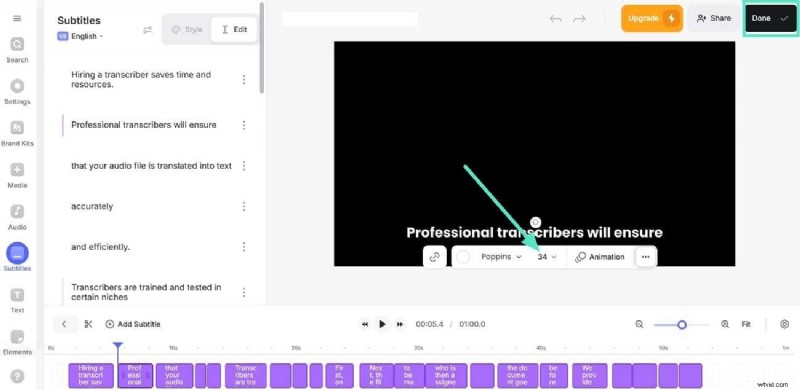
Task: Open options for 'that your audio file' row
Action: (x=244, y=166)
